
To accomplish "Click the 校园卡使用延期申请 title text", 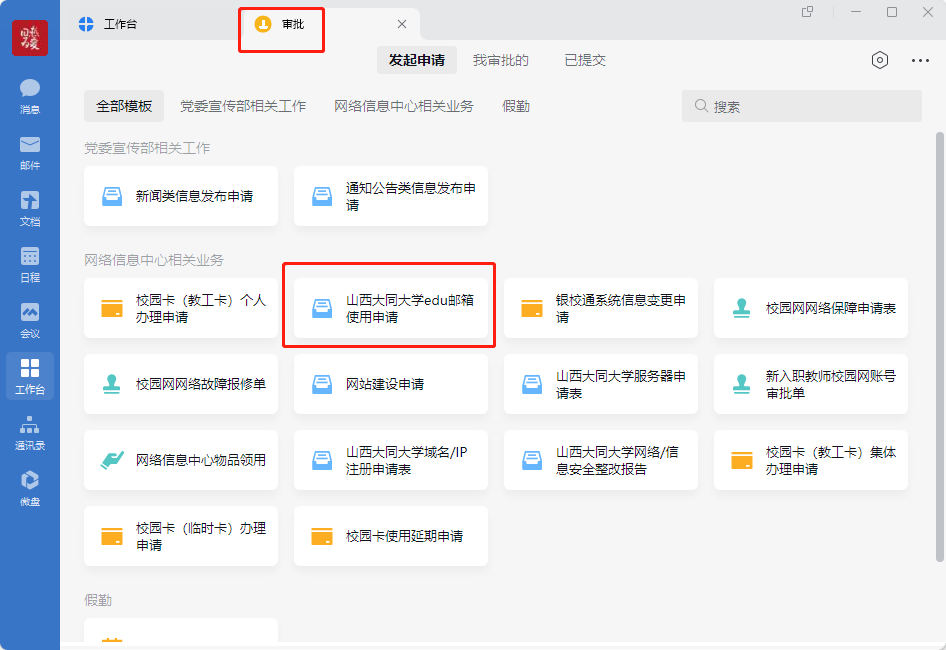I will (x=404, y=537).
